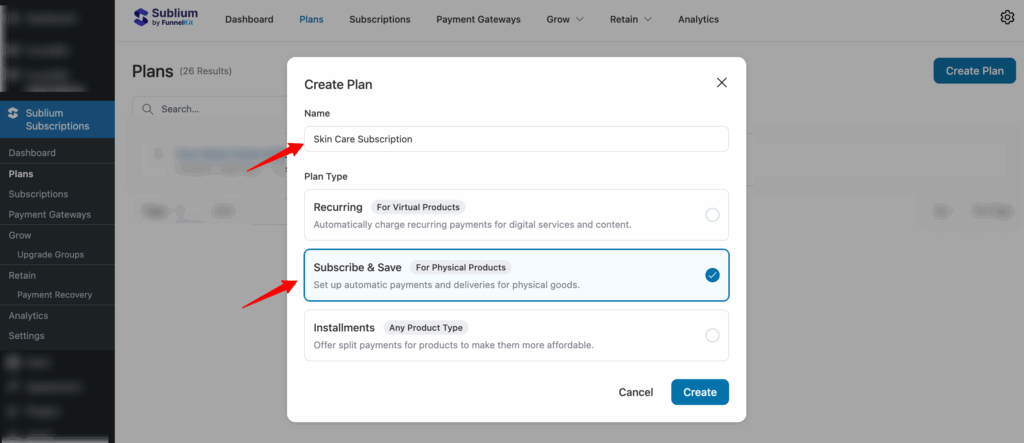Click the search magnifier icon
1024x443 pixels.
tap(148, 108)
